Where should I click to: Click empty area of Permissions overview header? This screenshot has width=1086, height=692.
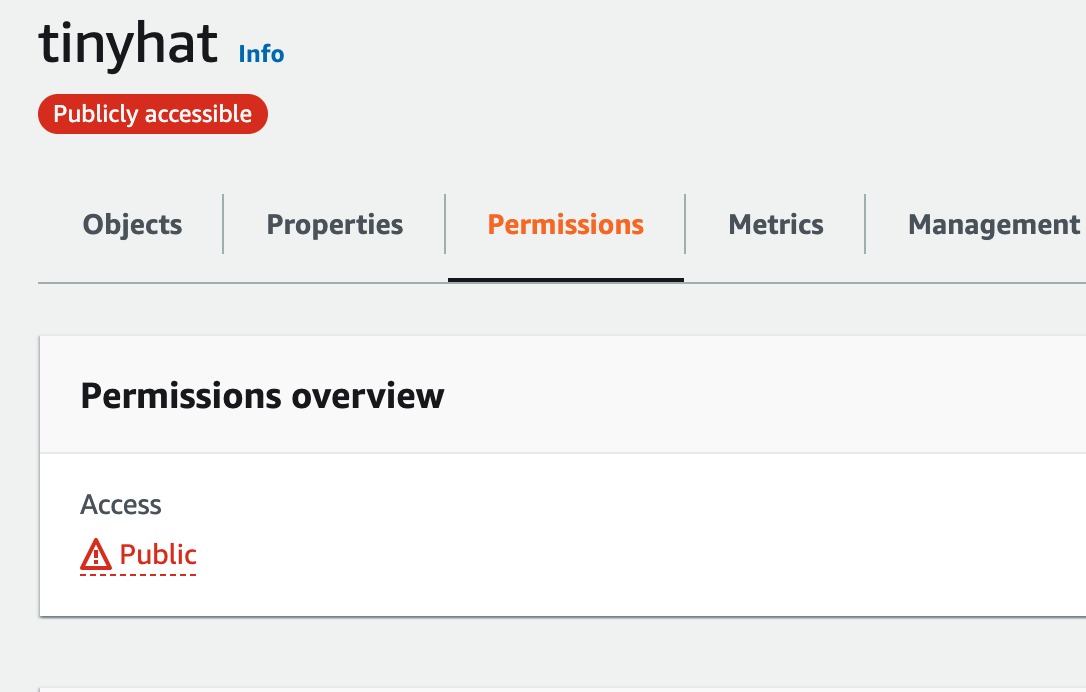[x=762, y=396]
